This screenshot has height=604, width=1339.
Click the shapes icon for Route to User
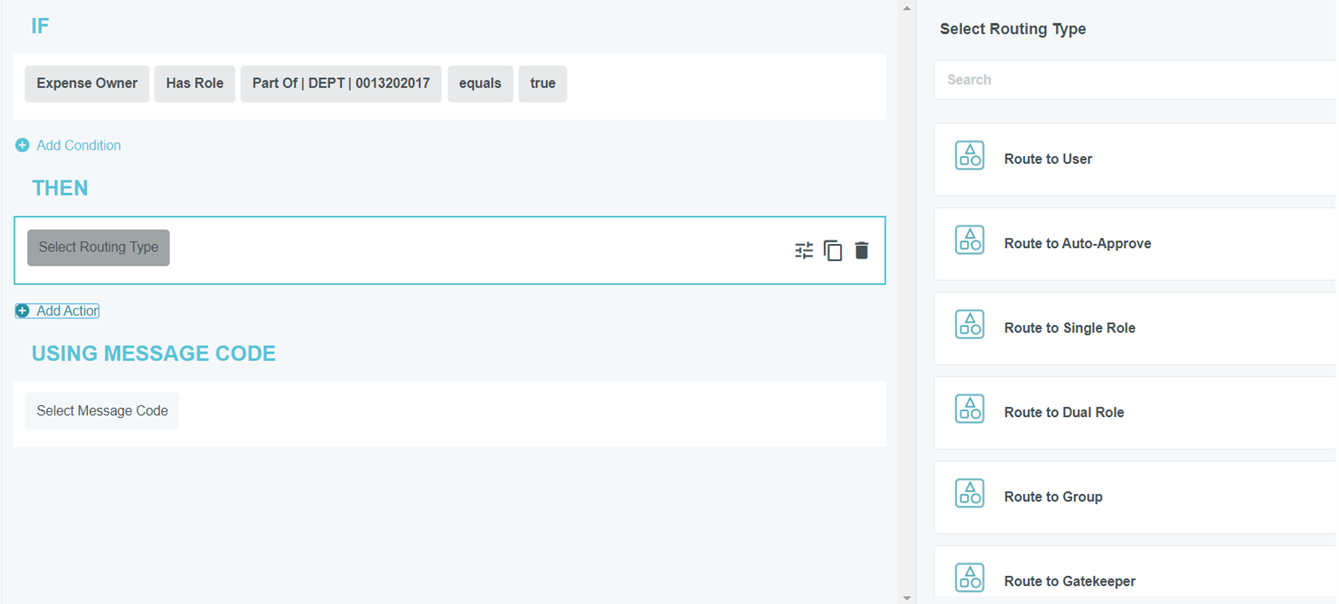tap(969, 156)
